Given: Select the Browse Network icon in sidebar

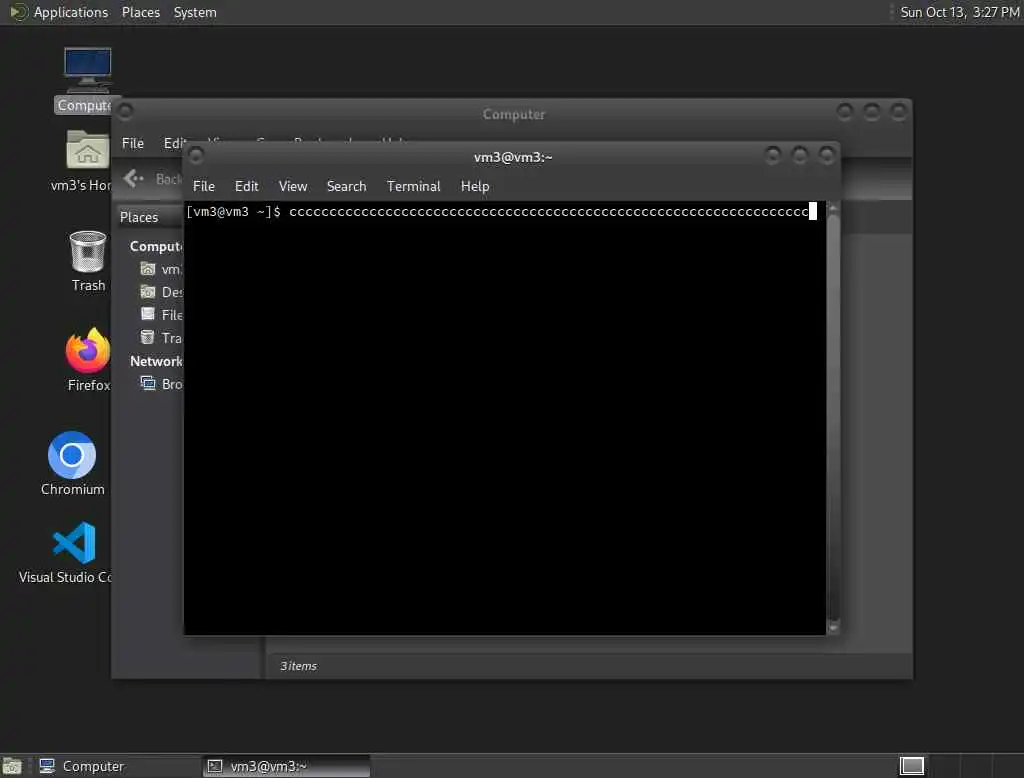Looking at the screenshot, I should tap(148, 383).
